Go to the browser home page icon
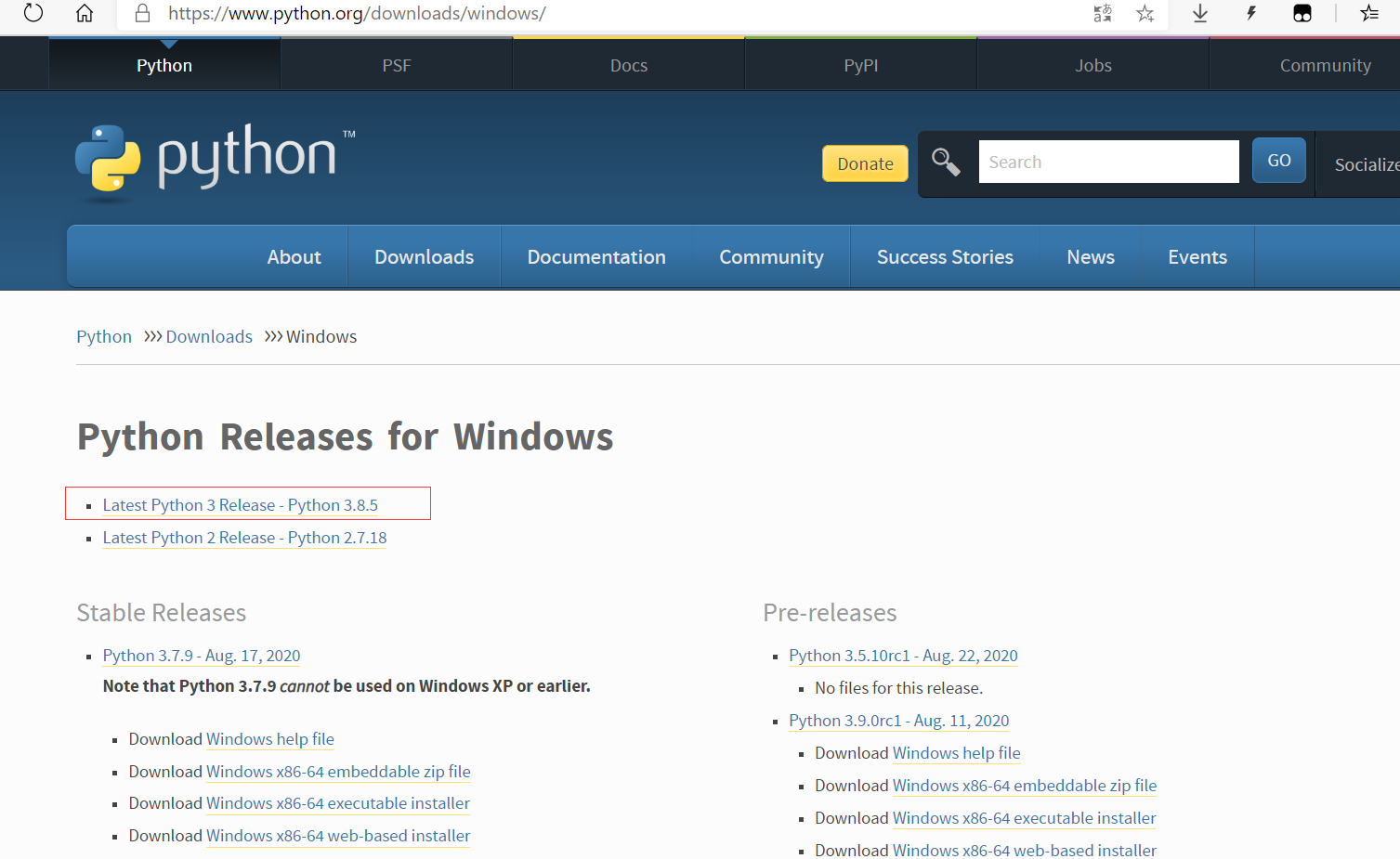Viewport: 1400px width, 859px height. (x=85, y=13)
